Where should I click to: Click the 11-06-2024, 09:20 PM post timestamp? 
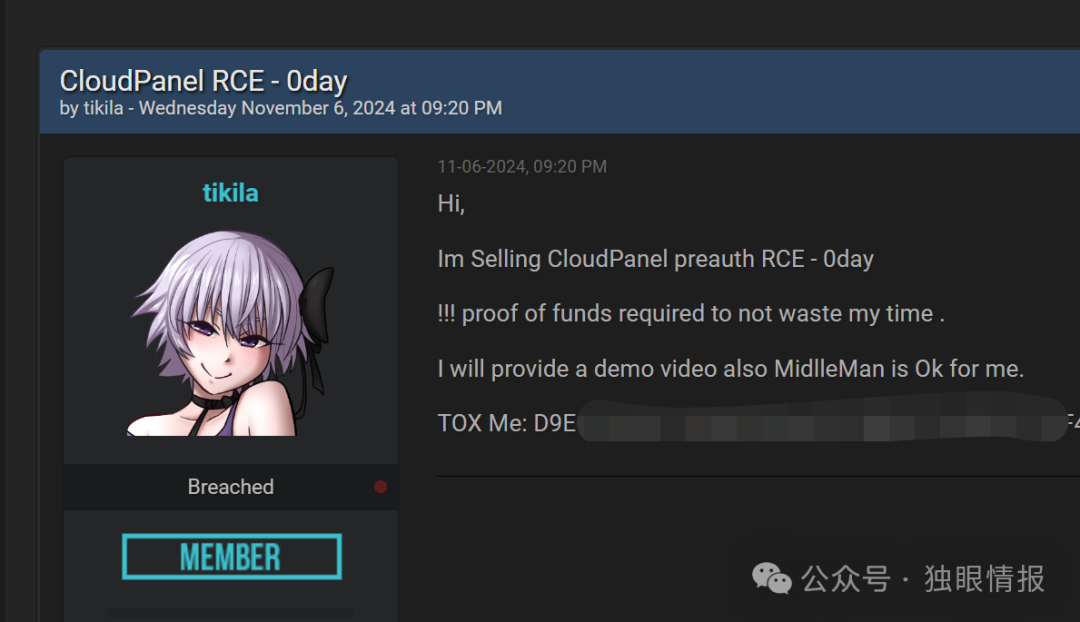click(522, 167)
